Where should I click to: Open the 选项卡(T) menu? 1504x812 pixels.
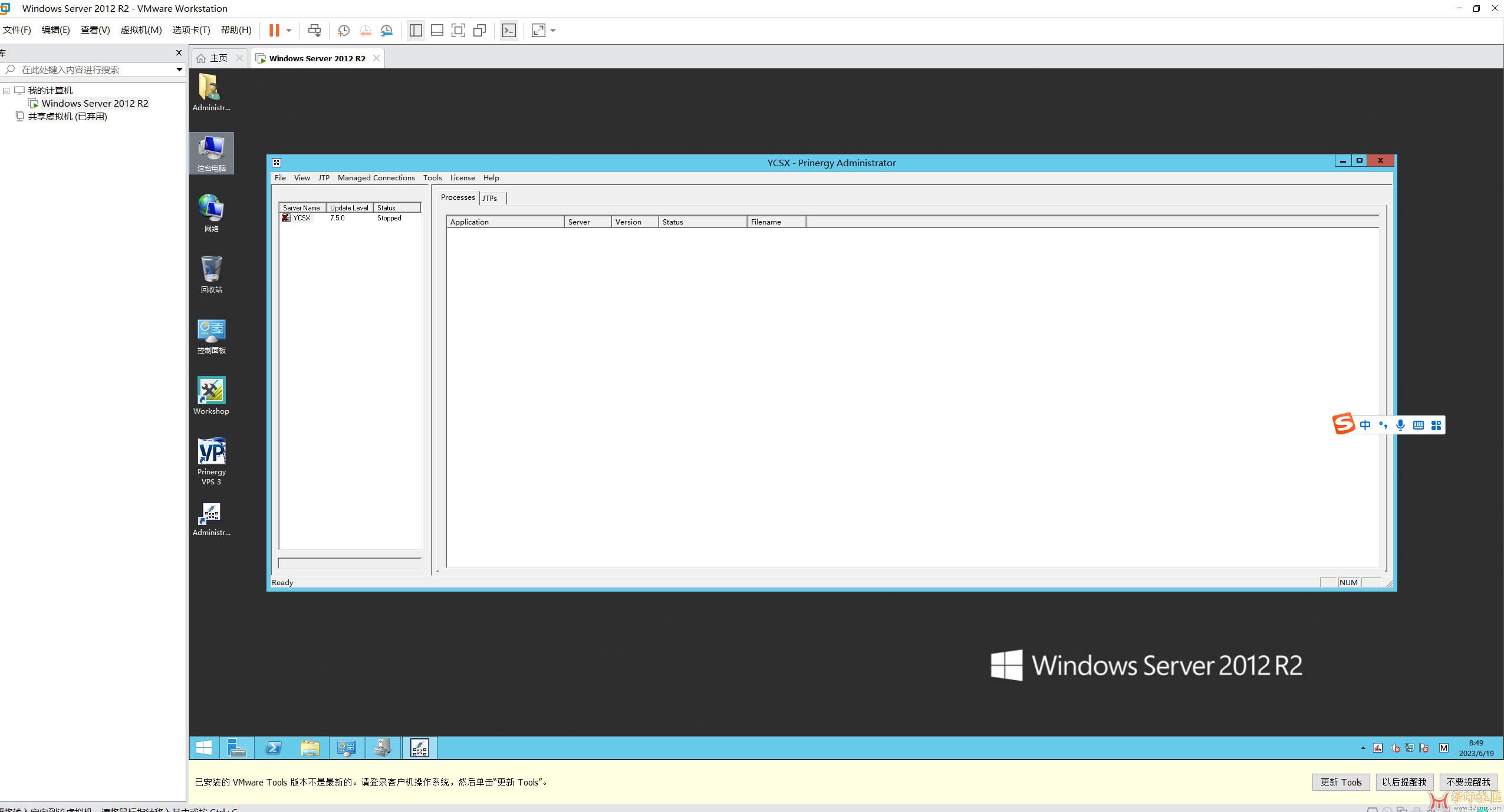point(191,30)
